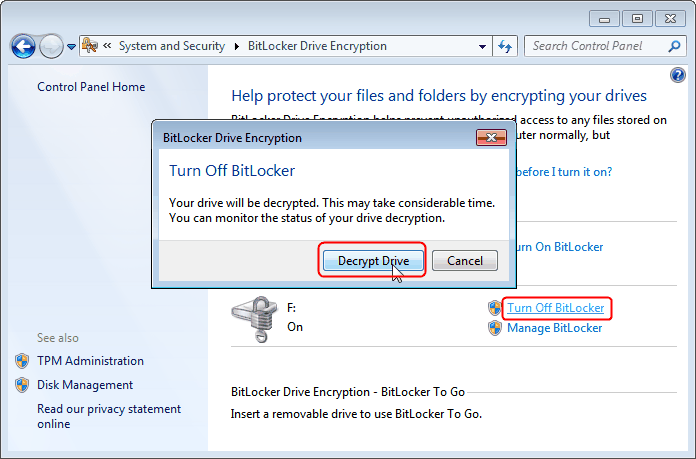Click the Turn Off BitLocker link
This screenshot has width=696, height=459.
(x=555, y=308)
